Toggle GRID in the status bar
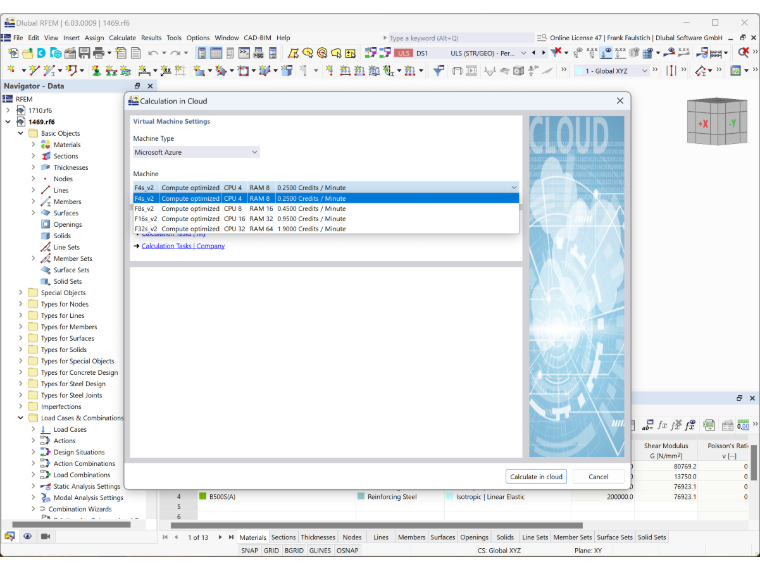 [x=271, y=550]
